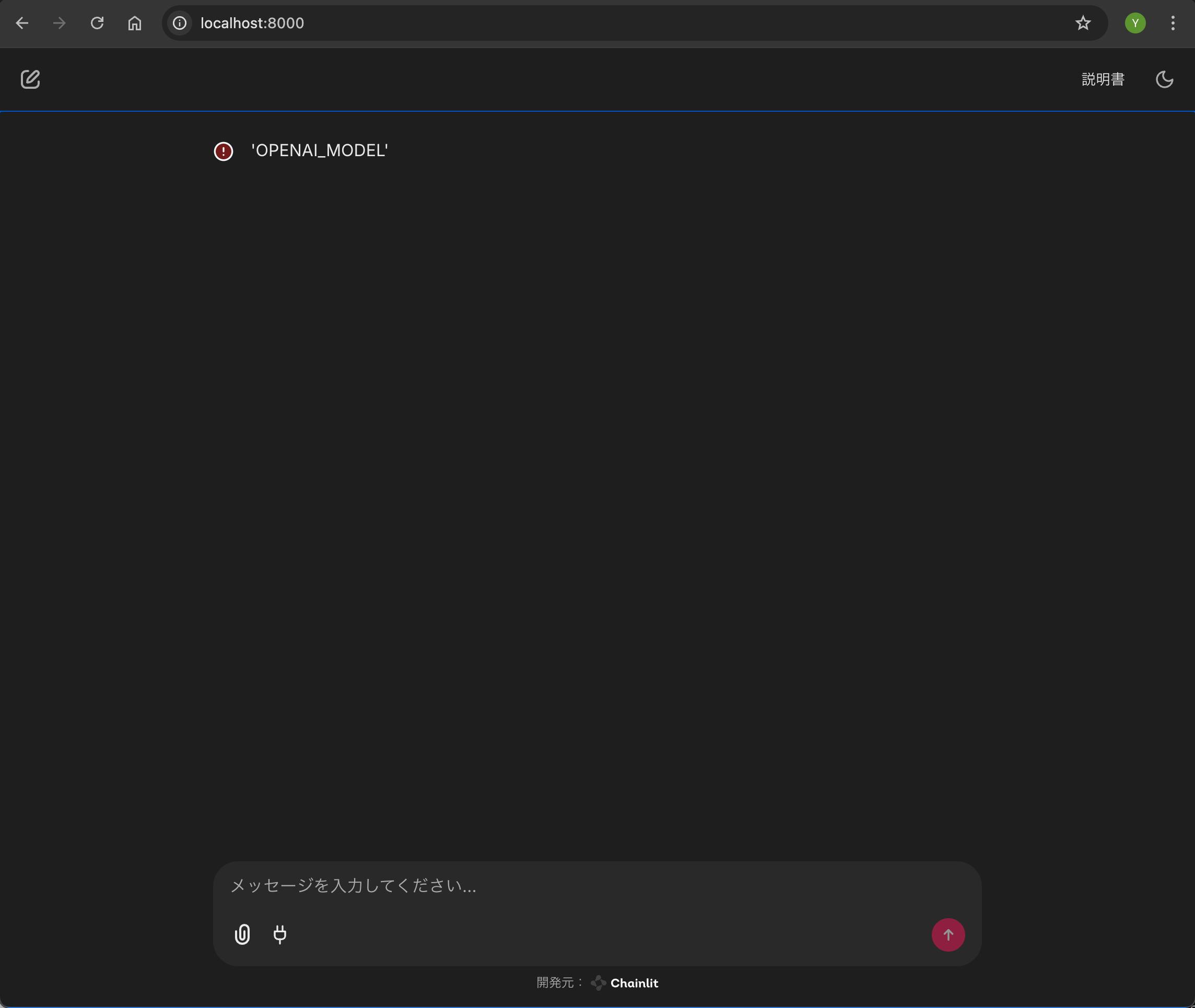The height and width of the screenshot is (1008, 1195).
Task: Toggle the dark/light theme moon icon
Action: point(1164,79)
